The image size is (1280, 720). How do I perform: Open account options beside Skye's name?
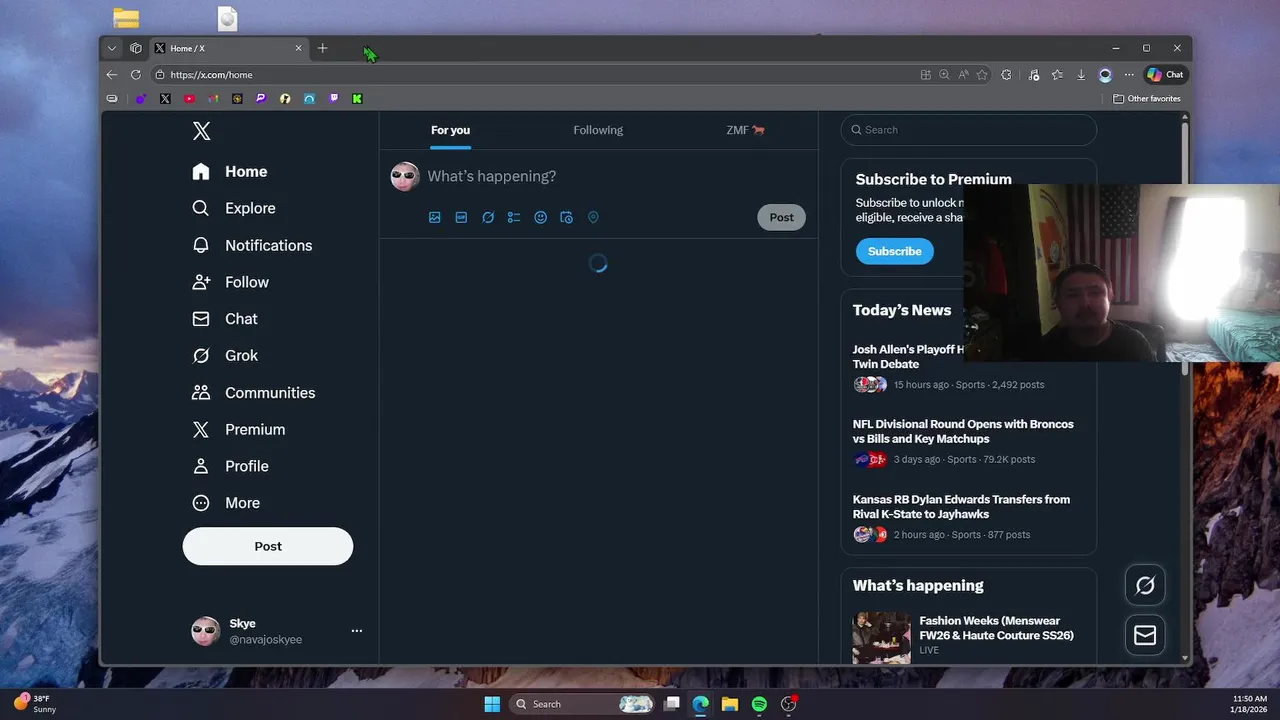357,631
